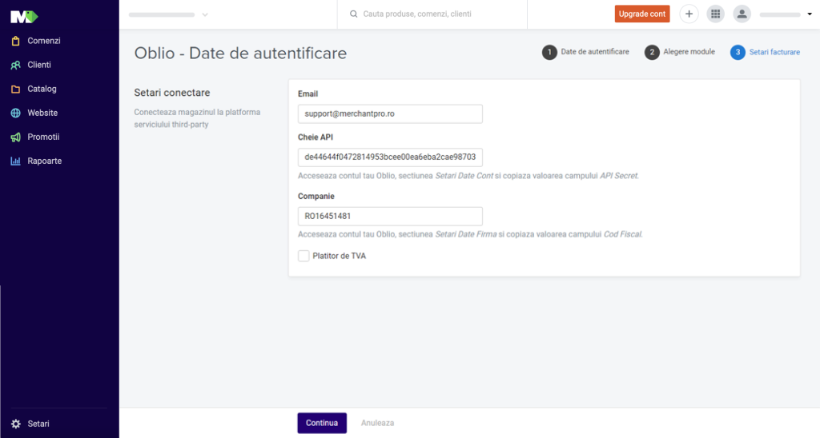The image size is (820, 438).
Task: Click the Setari conectare heading
Action: click(x=172, y=93)
